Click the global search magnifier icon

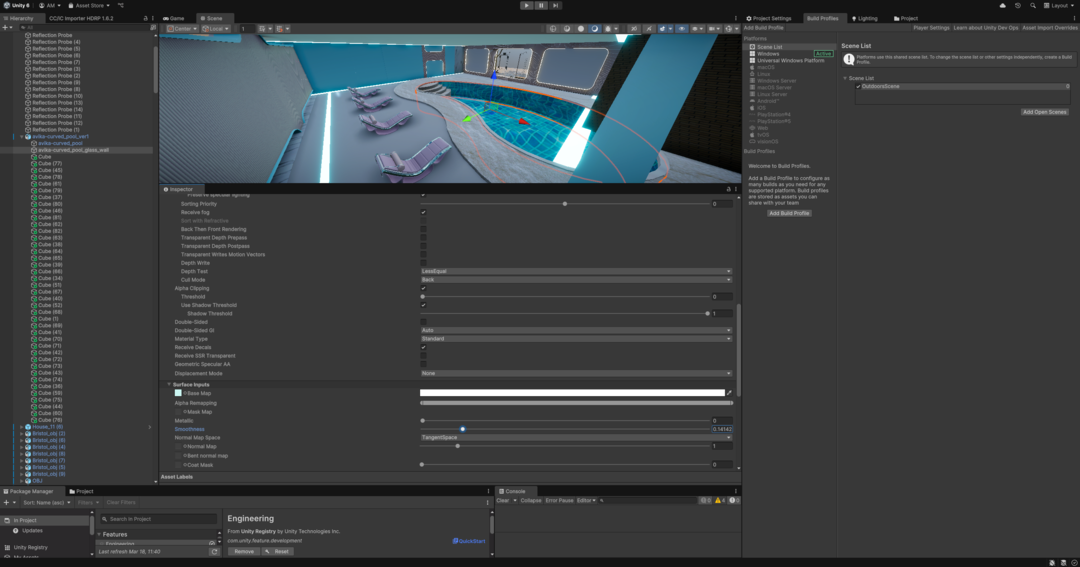click(x=1032, y=6)
